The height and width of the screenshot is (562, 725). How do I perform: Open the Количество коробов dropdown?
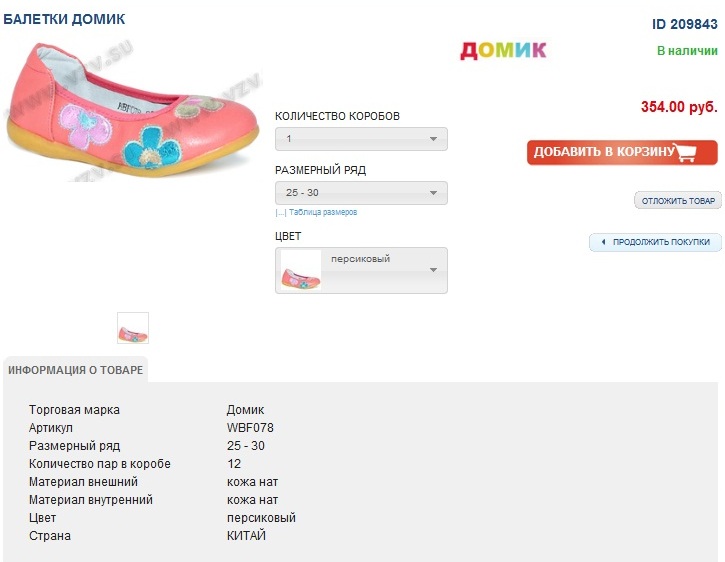[361, 139]
